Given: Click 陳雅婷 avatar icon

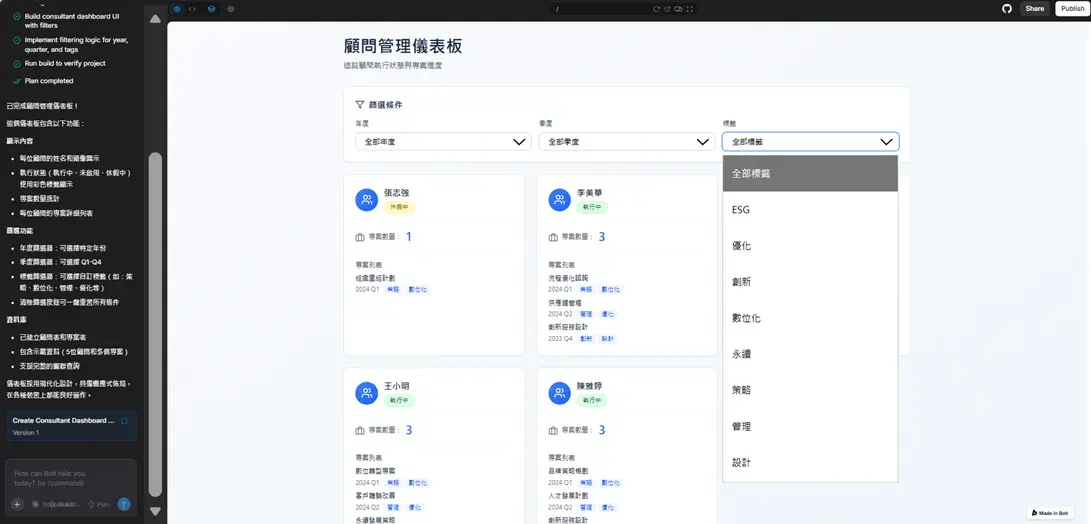Looking at the screenshot, I should pos(559,393).
